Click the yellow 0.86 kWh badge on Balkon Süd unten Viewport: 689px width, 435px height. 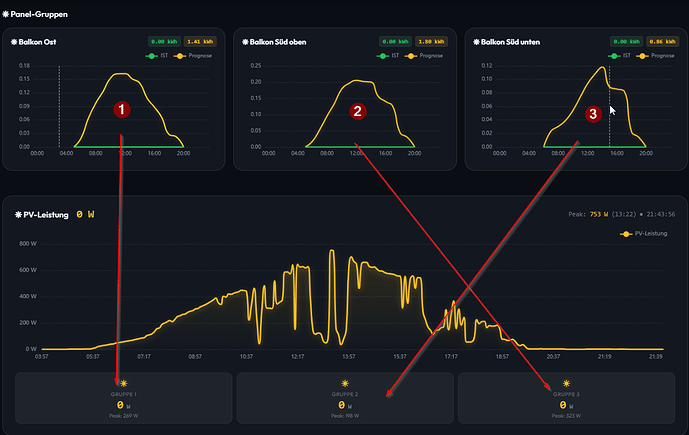coord(663,42)
